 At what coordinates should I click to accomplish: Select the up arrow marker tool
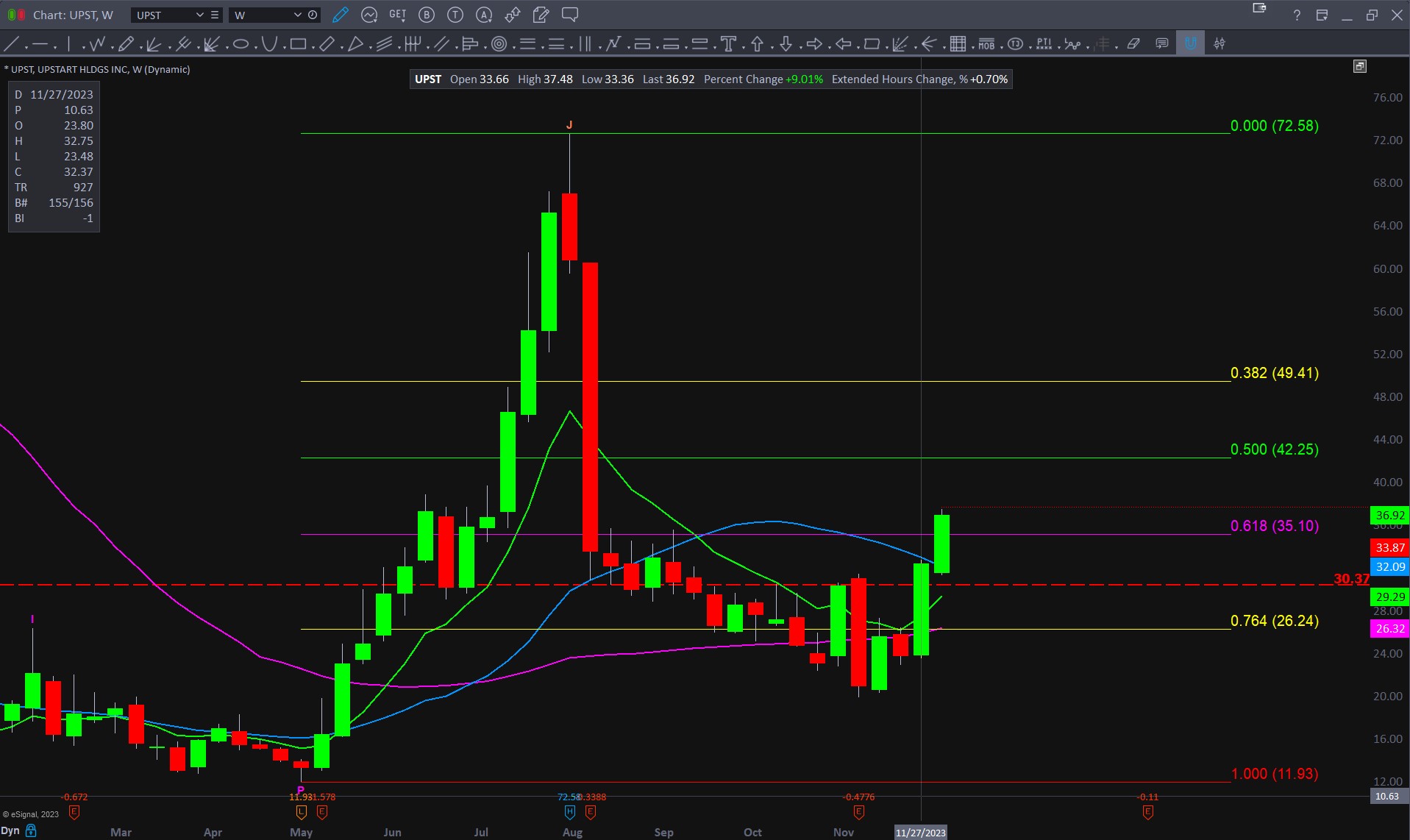coord(757,44)
